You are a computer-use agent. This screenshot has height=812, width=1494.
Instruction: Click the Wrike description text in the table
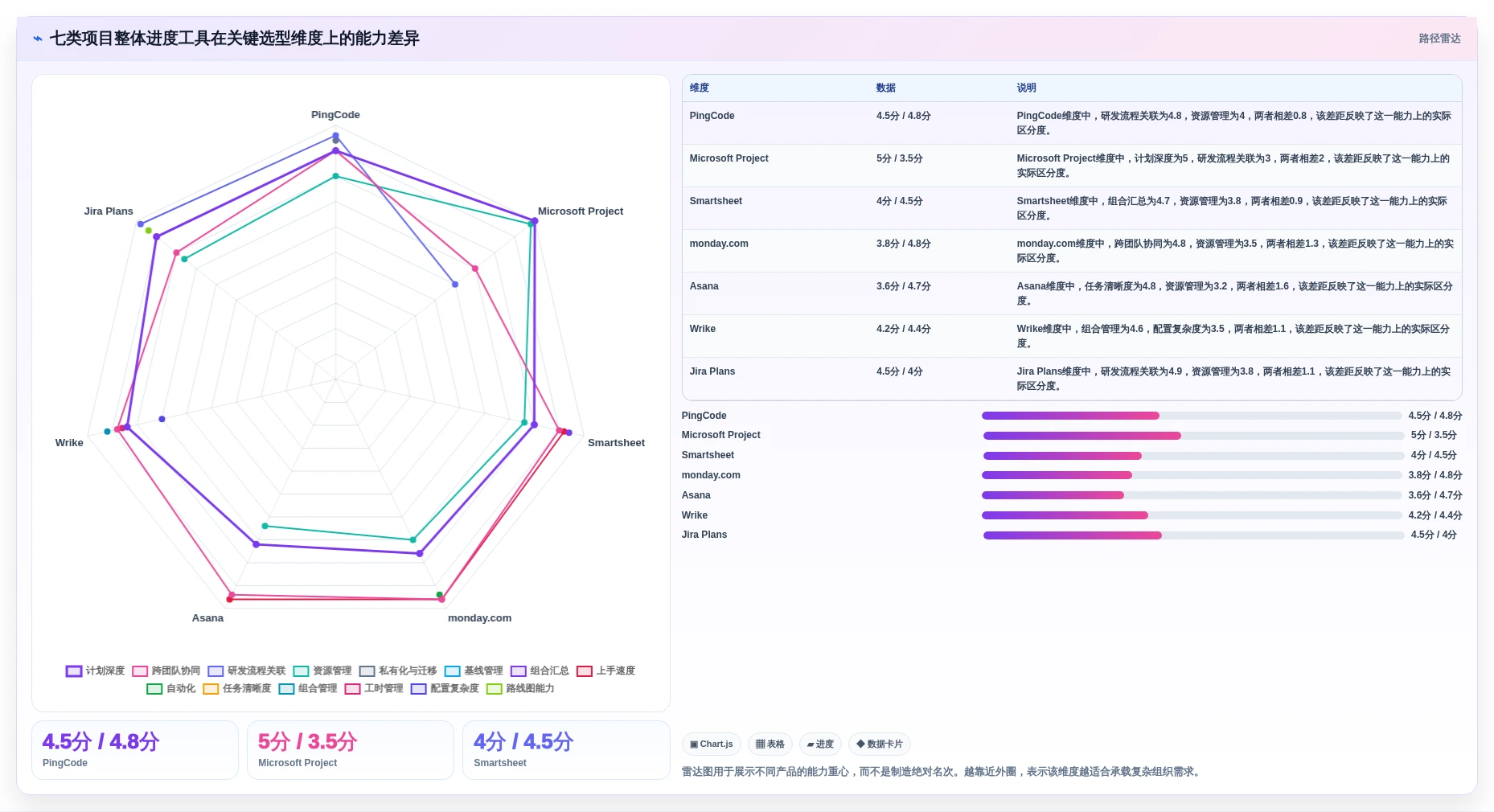pos(1233,336)
